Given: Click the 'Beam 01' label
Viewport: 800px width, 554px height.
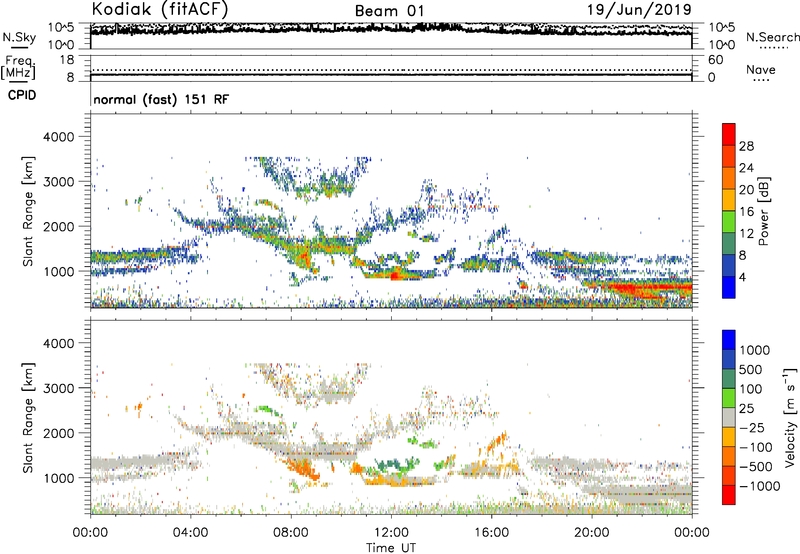Looking at the screenshot, I should [389, 11].
